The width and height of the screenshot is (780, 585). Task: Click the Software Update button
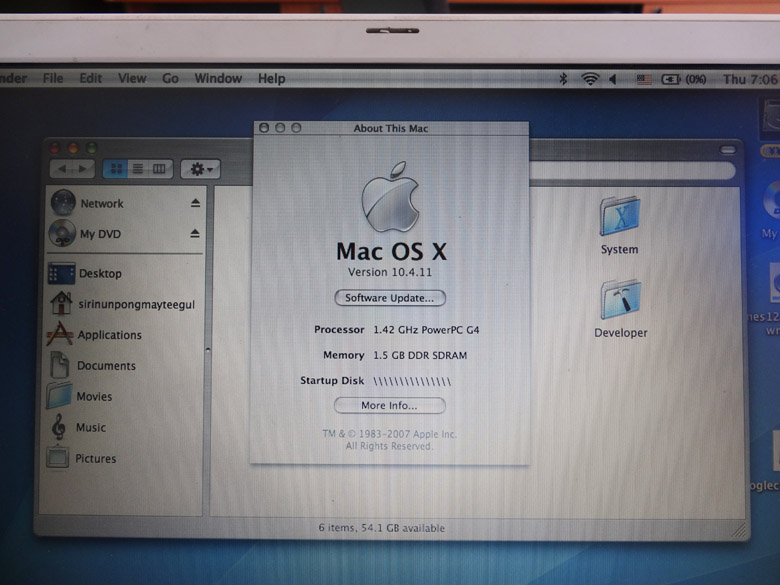tap(390, 298)
